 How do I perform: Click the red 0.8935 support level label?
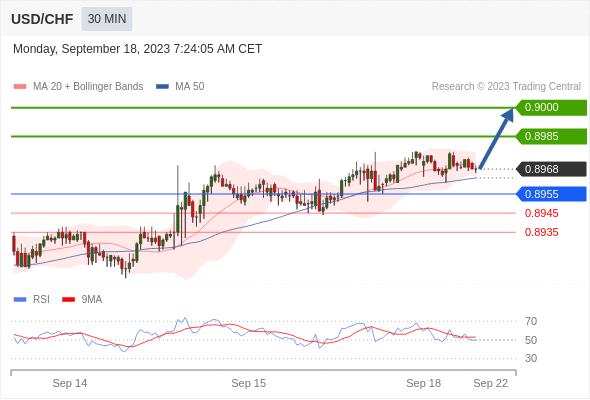click(541, 232)
